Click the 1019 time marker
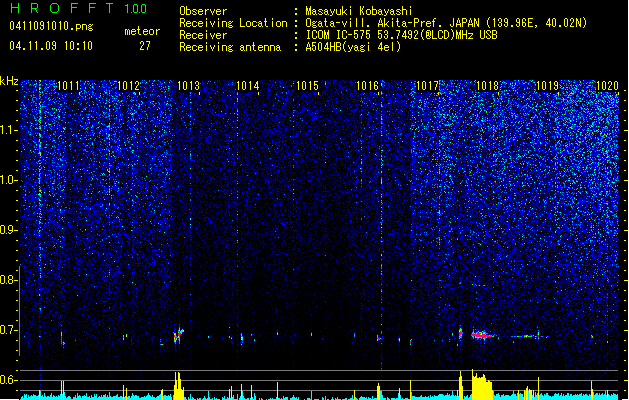Screen dimensions: 629x400 pyautogui.click(x=547, y=86)
